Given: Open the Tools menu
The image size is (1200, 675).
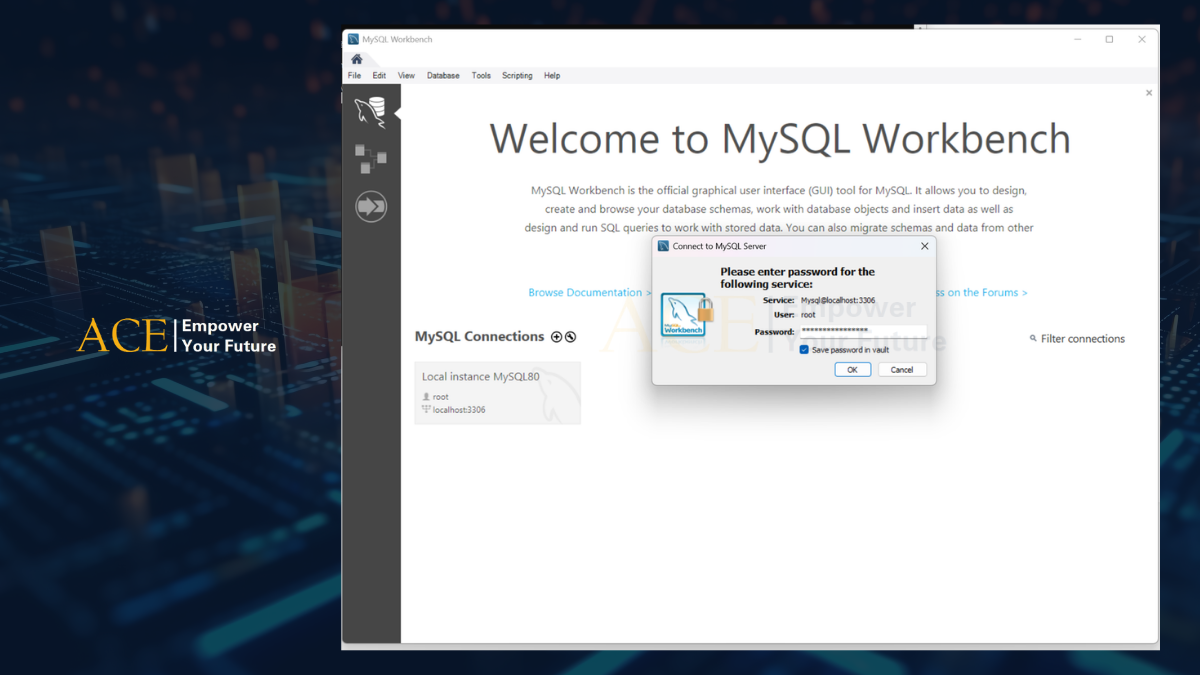Looking at the screenshot, I should [481, 75].
